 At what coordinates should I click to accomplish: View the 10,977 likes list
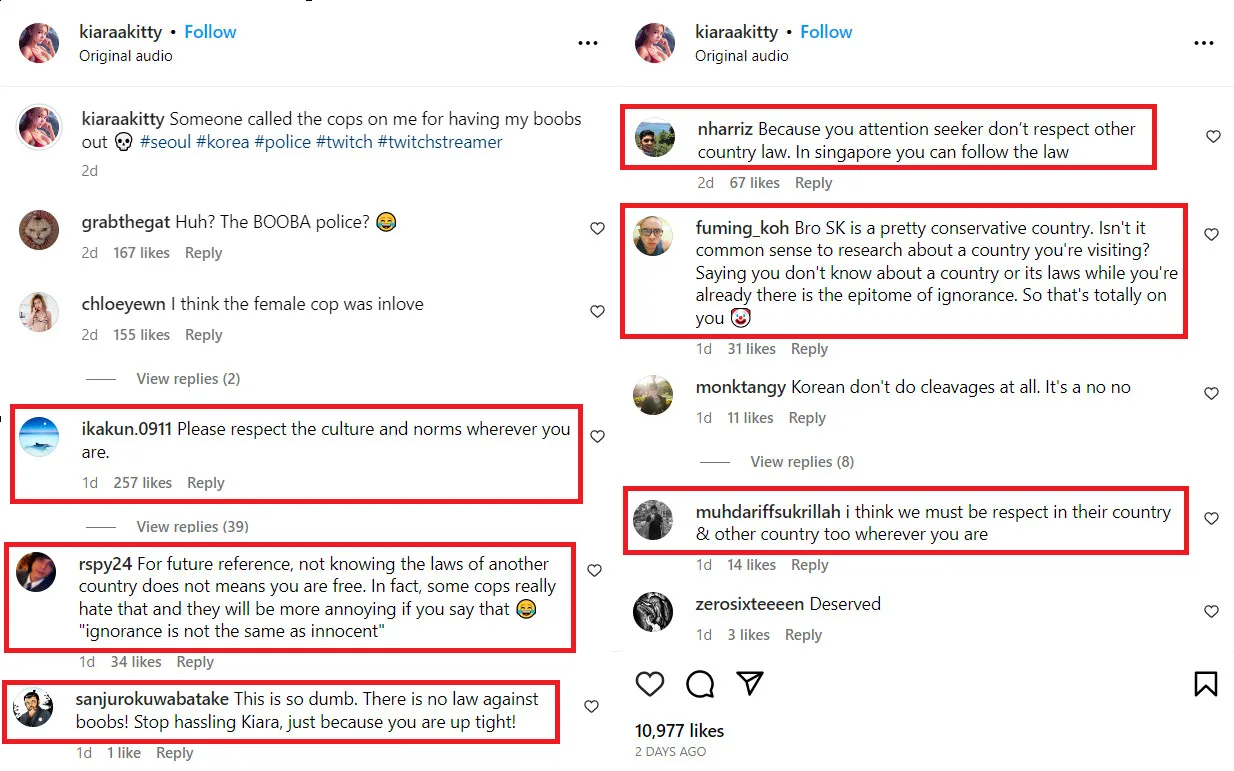(x=679, y=730)
